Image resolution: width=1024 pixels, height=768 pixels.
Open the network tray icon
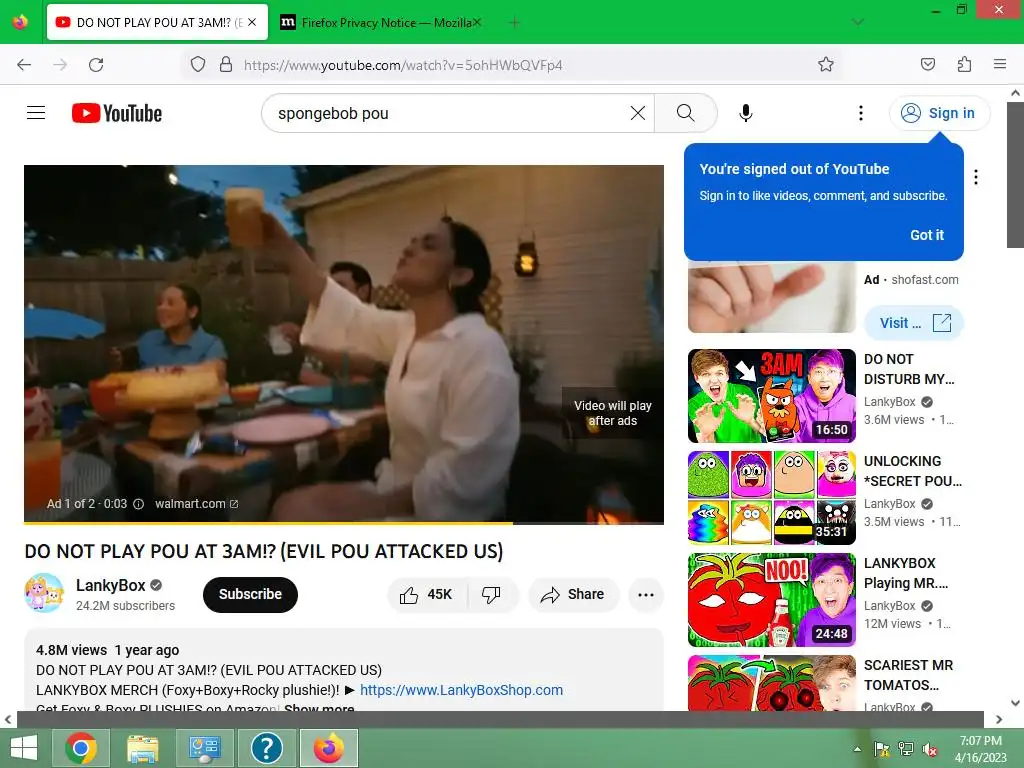[x=906, y=749]
